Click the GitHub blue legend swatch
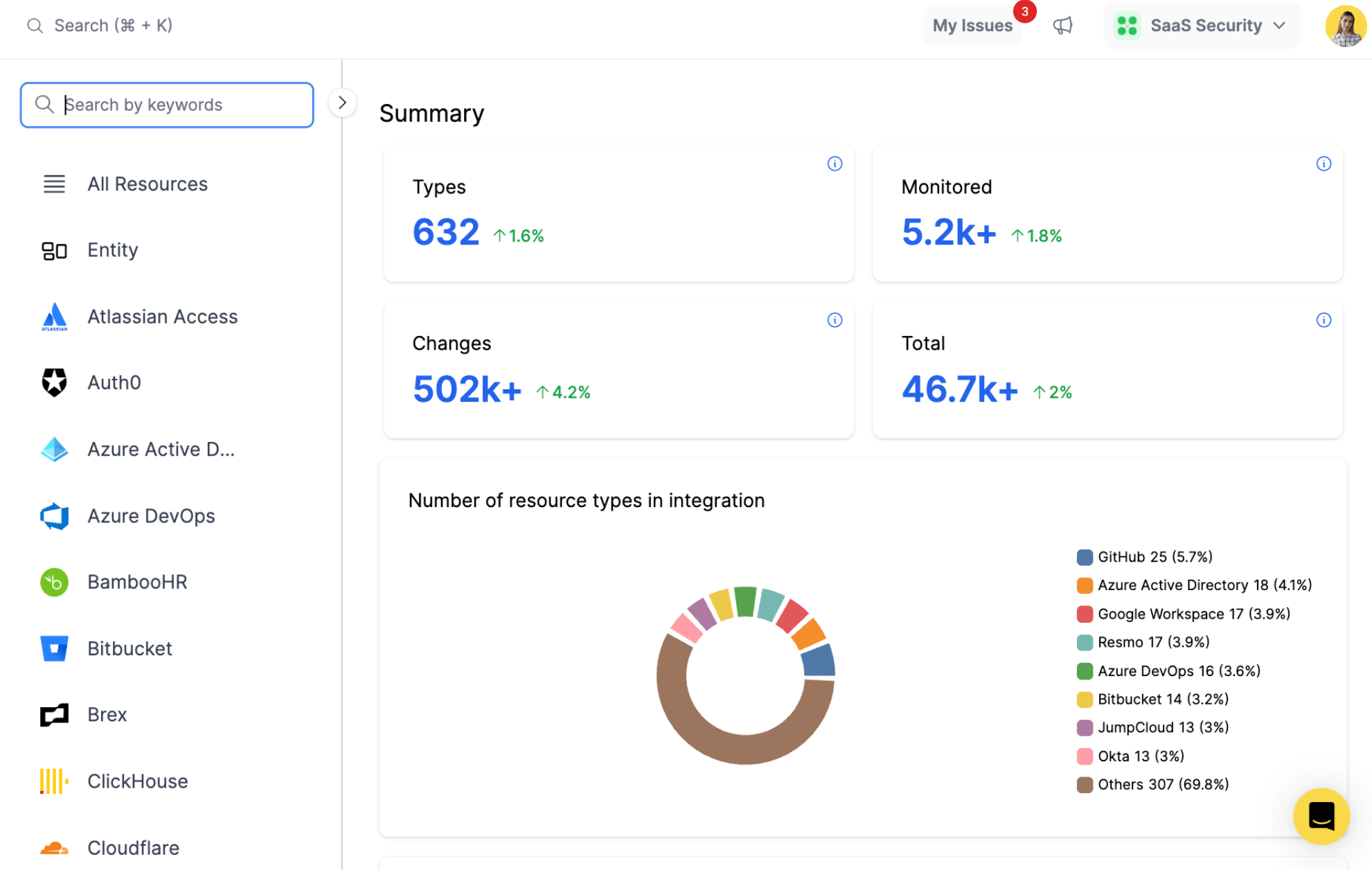Screen dimensions: 1372x870 (x=1085, y=557)
